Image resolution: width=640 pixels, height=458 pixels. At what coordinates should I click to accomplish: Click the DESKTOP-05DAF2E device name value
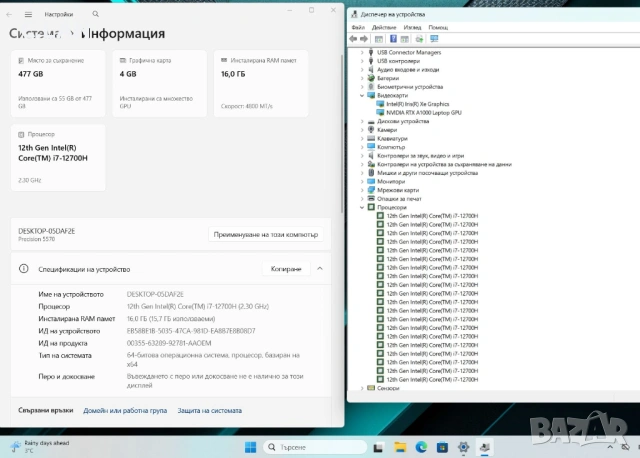[x=155, y=294]
